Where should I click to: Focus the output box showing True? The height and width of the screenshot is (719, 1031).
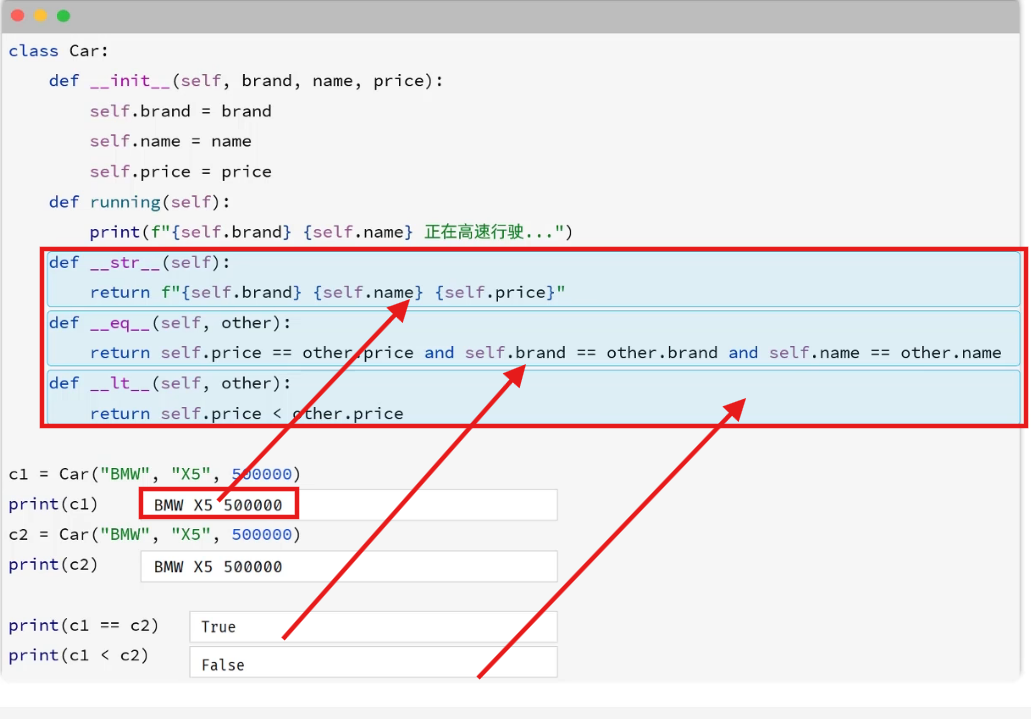click(x=373, y=627)
